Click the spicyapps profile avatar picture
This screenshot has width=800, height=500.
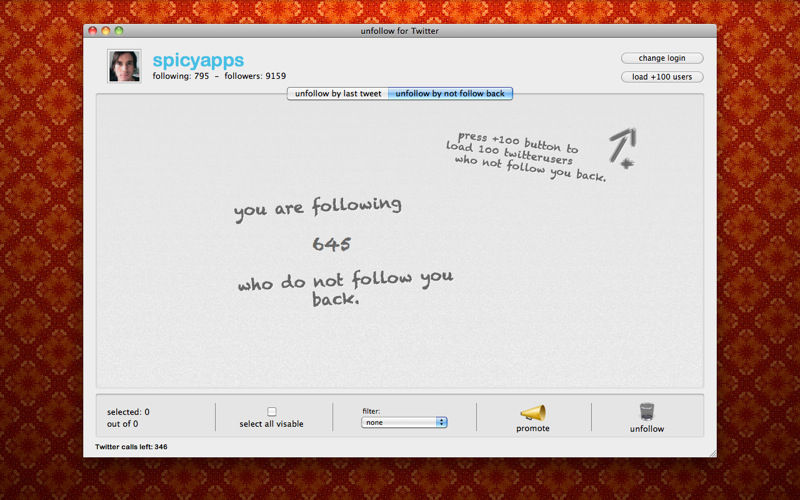click(x=124, y=66)
